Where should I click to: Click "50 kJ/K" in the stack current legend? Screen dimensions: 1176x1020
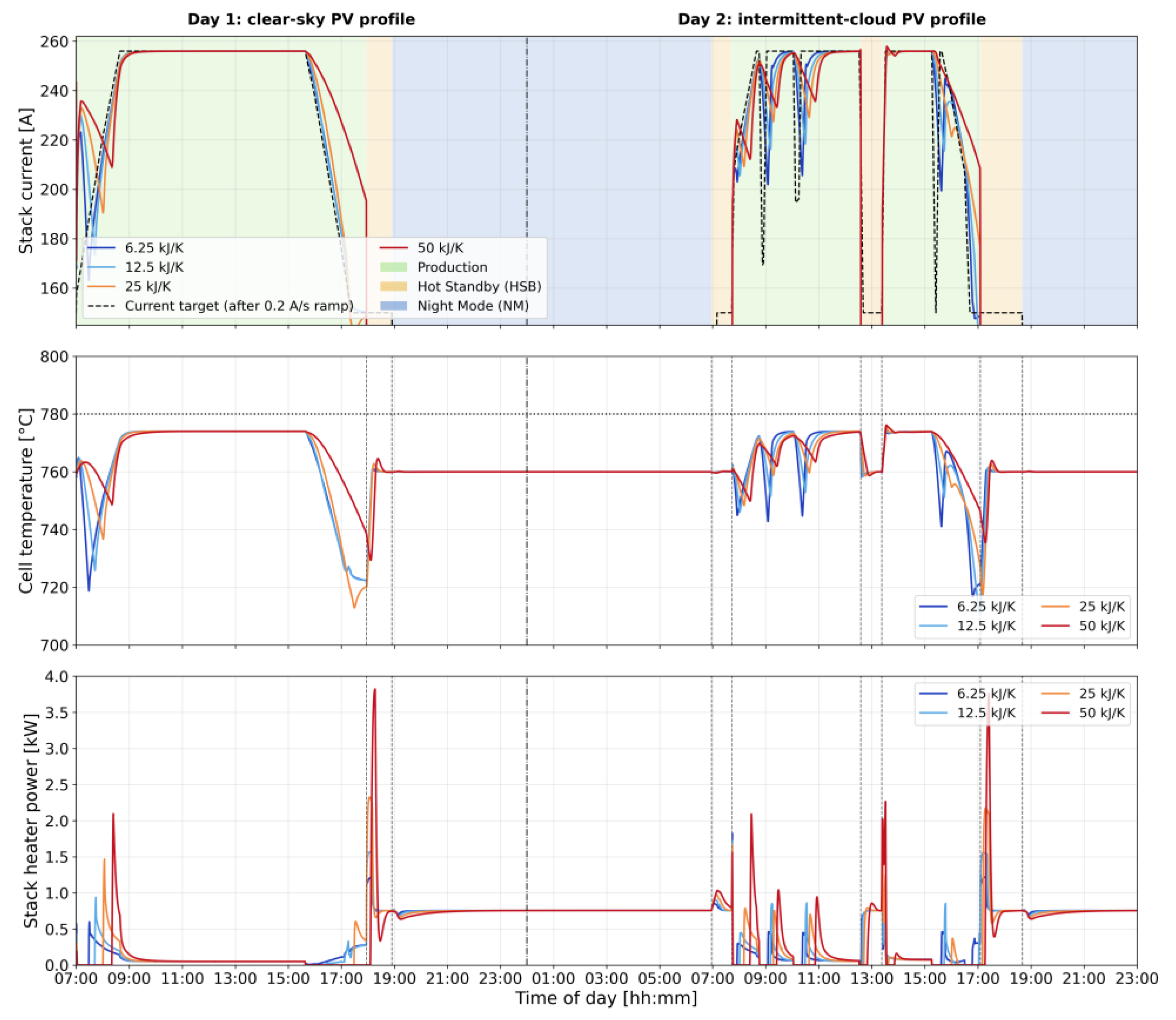441,248
